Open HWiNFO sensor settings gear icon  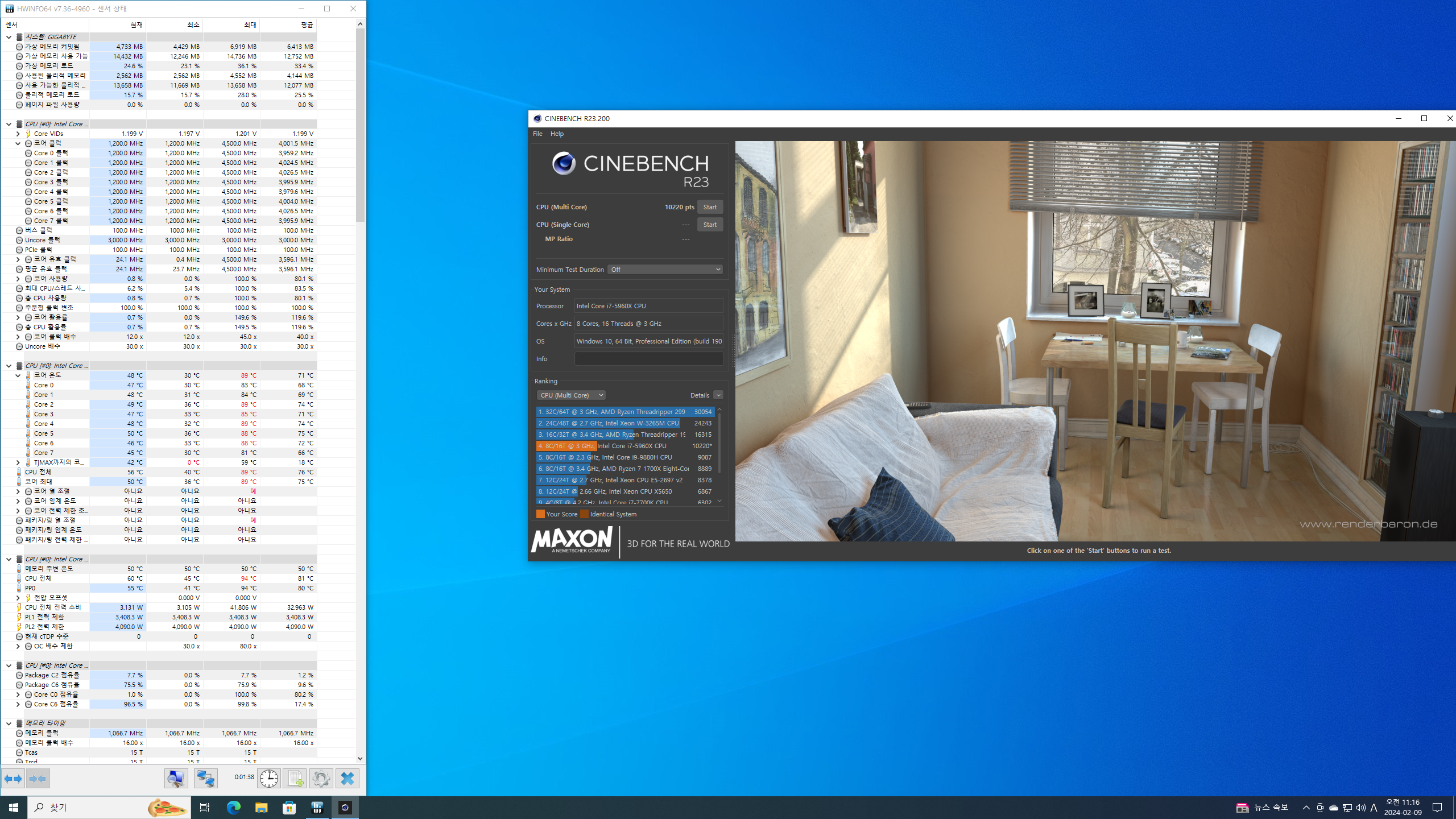coord(321,778)
